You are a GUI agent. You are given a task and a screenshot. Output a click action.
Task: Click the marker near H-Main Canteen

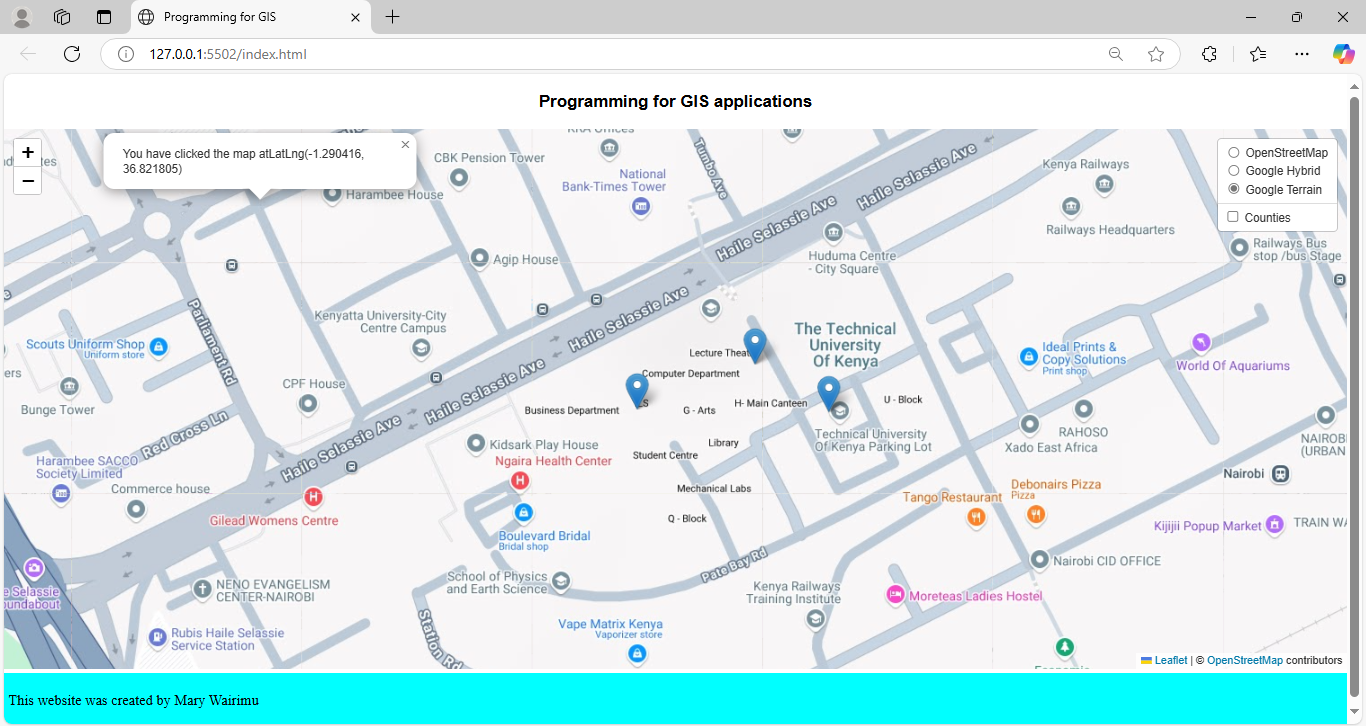coord(828,393)
